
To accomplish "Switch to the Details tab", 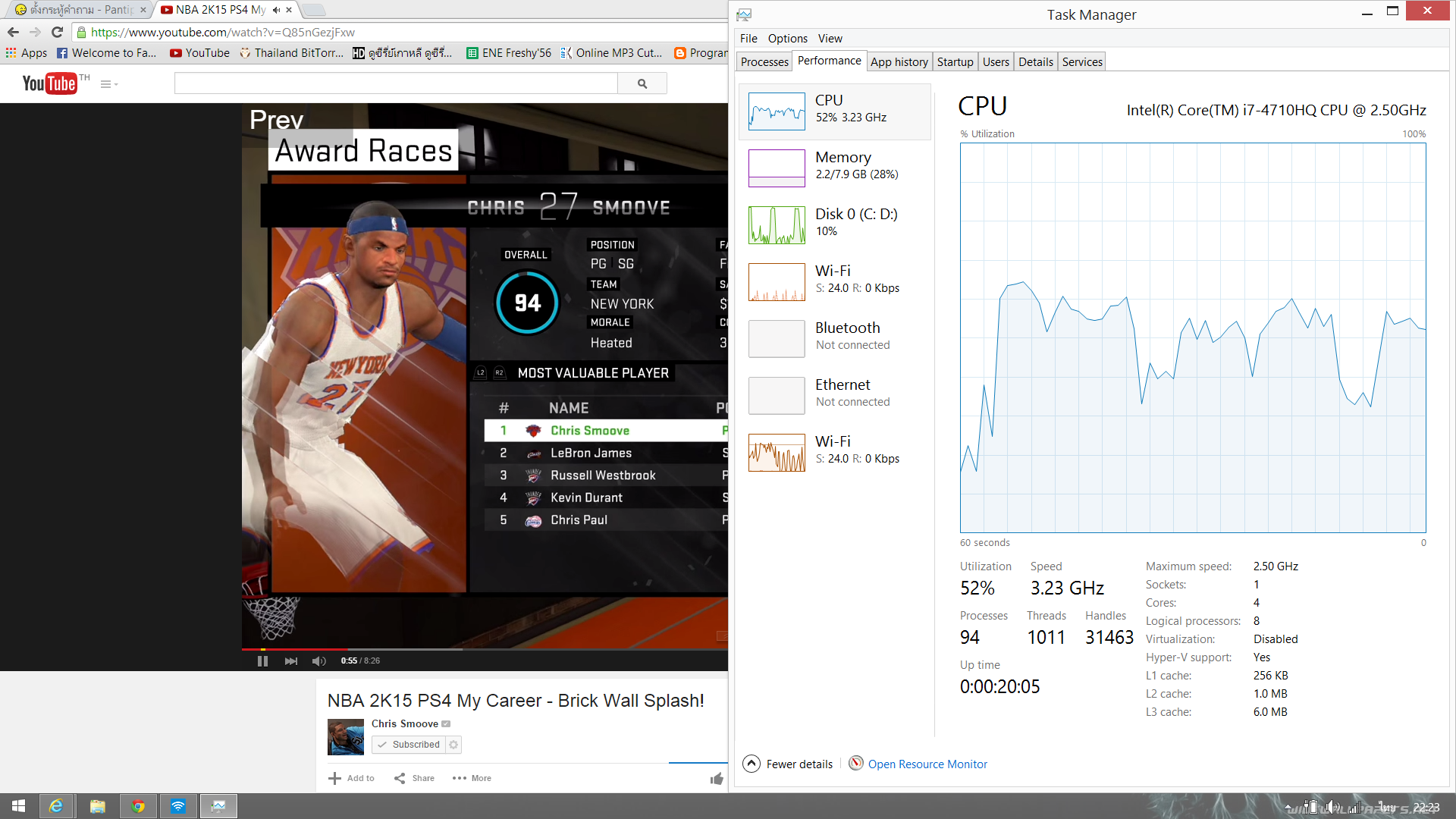I will tap(1035, 61).
